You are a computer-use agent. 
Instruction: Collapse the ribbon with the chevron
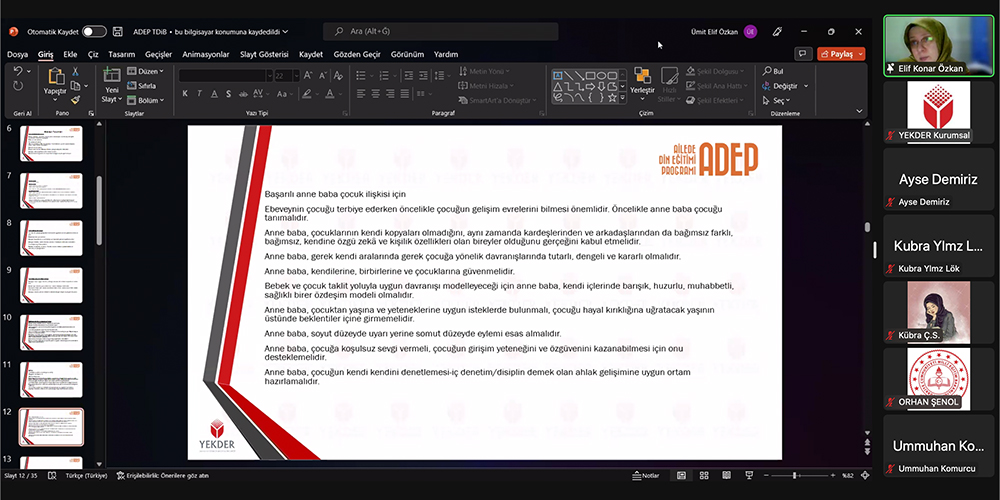pyautogui.click(x=859, y=111)
